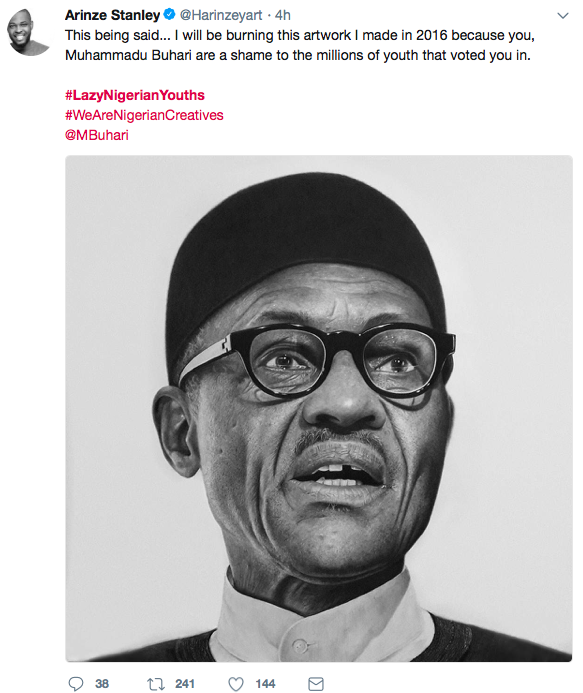This screenshot has width=583, height=693.
Task: Expand the tweet options chevron menu
Action: (x=563, y=16)
